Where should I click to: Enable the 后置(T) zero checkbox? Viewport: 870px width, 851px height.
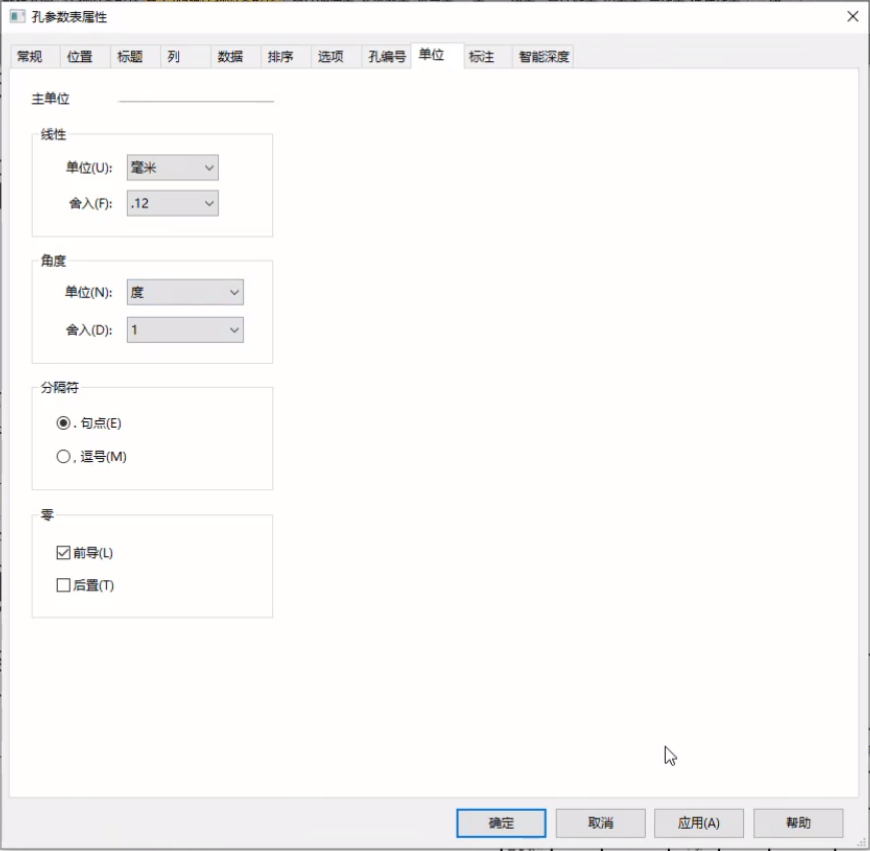(63, 585)
